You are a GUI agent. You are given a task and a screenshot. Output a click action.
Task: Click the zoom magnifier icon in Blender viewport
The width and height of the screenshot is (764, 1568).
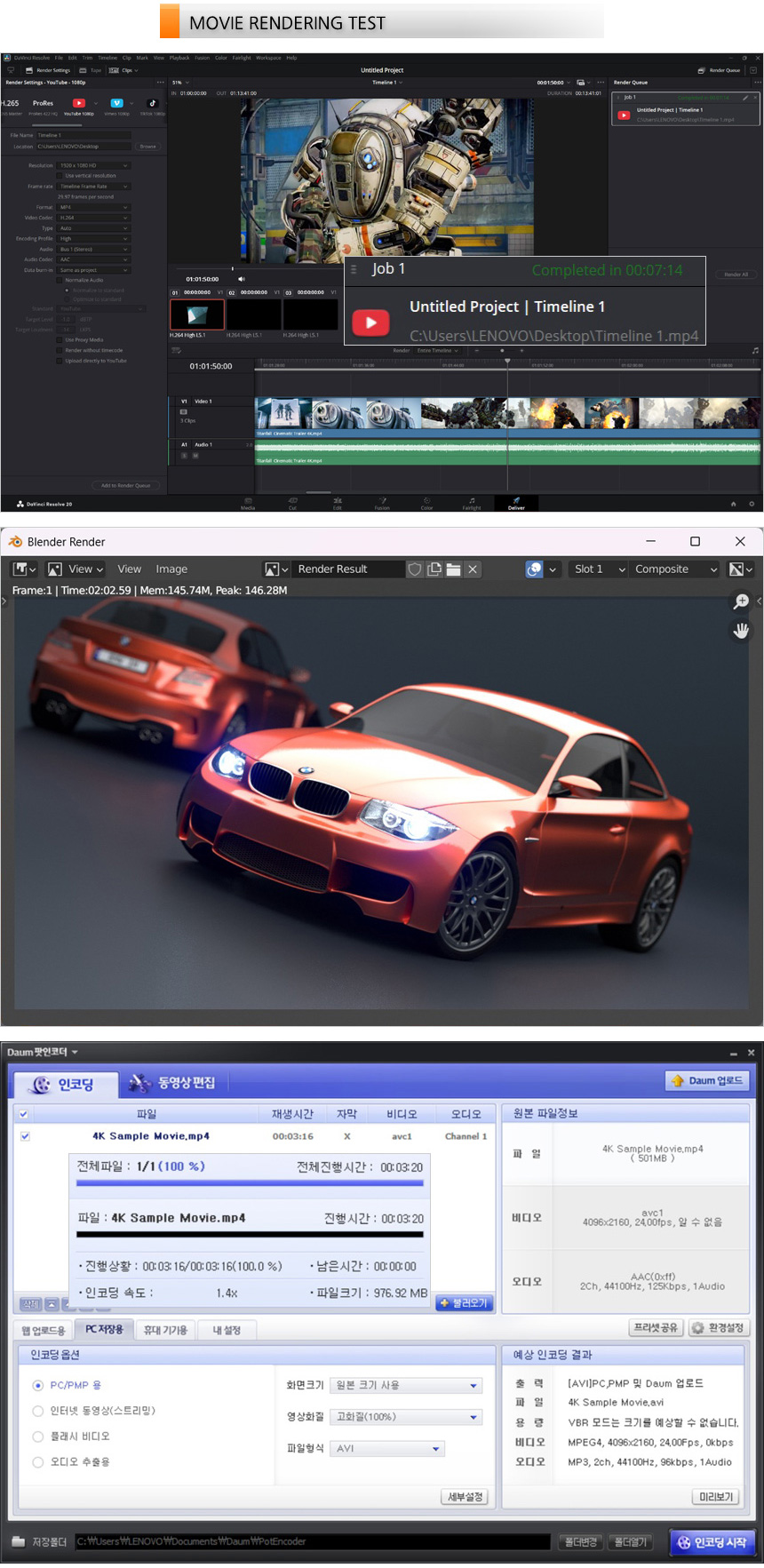tap(741, 601)
